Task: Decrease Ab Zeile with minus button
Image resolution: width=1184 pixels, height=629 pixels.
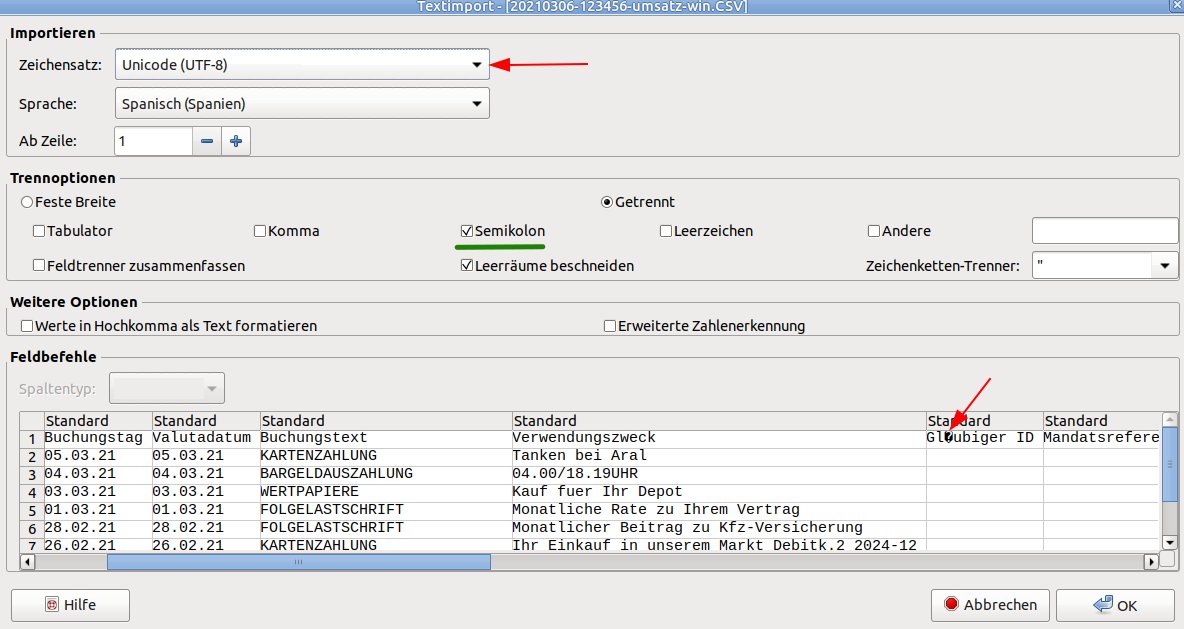Action: 207,141
